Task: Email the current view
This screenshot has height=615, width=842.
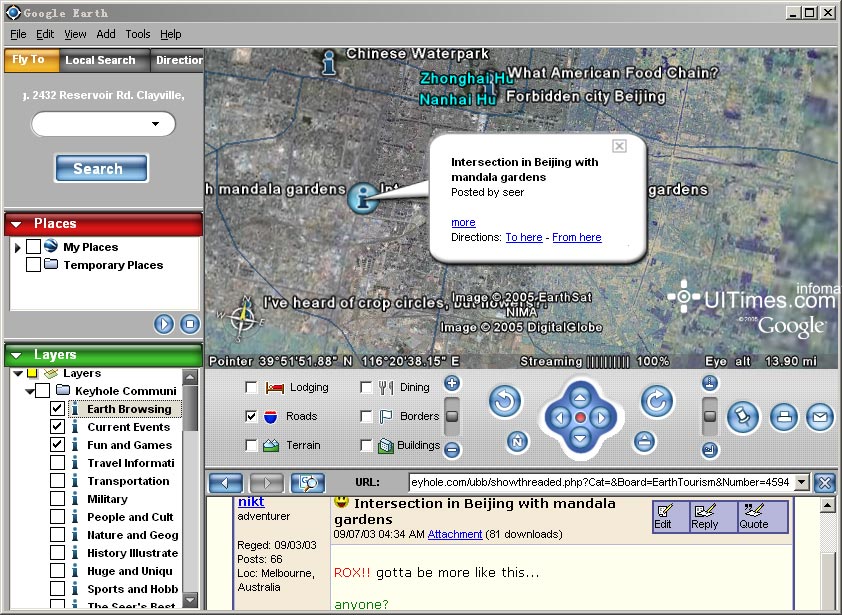Action: coord(820,417)
